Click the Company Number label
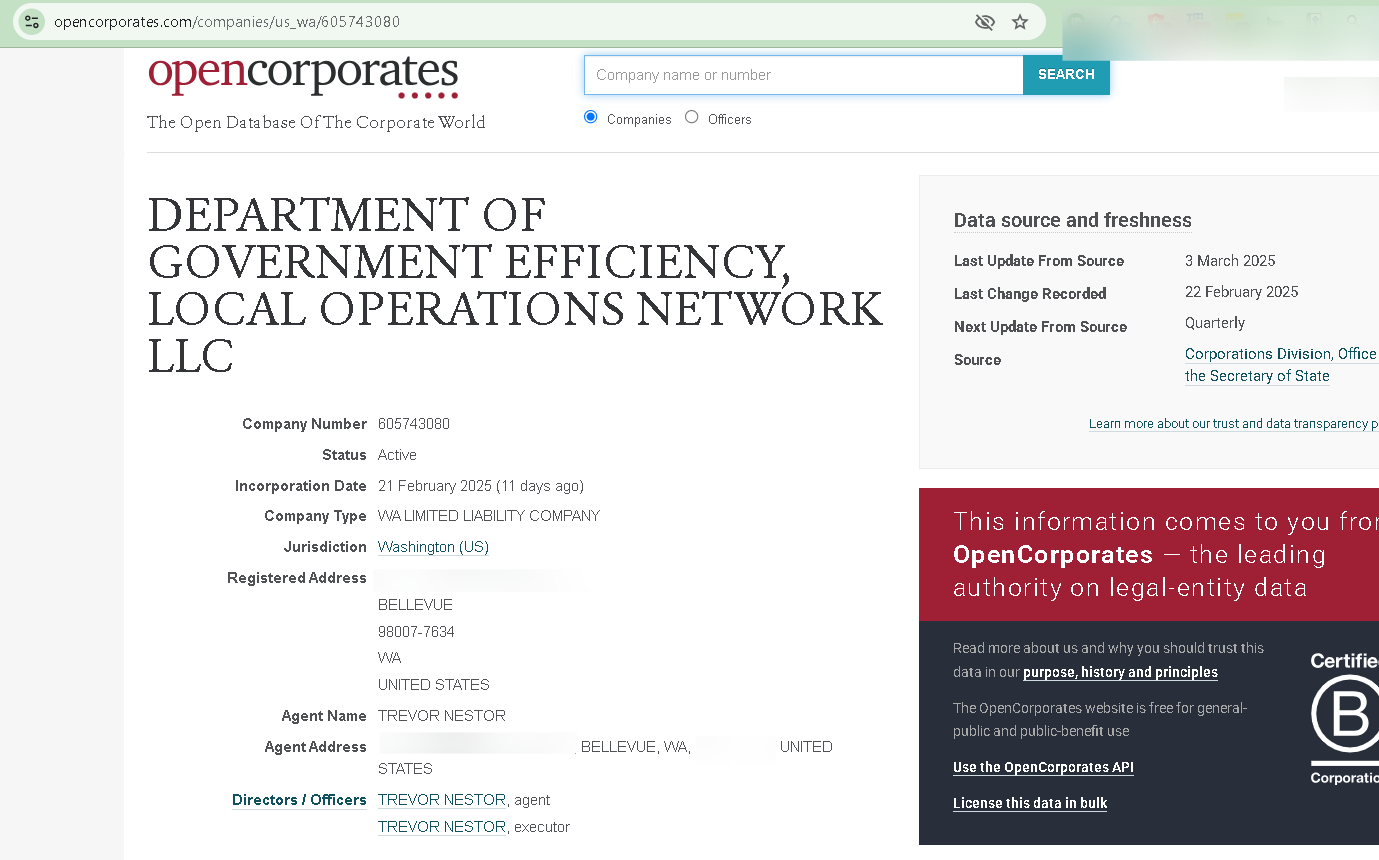 pos(304,424)
